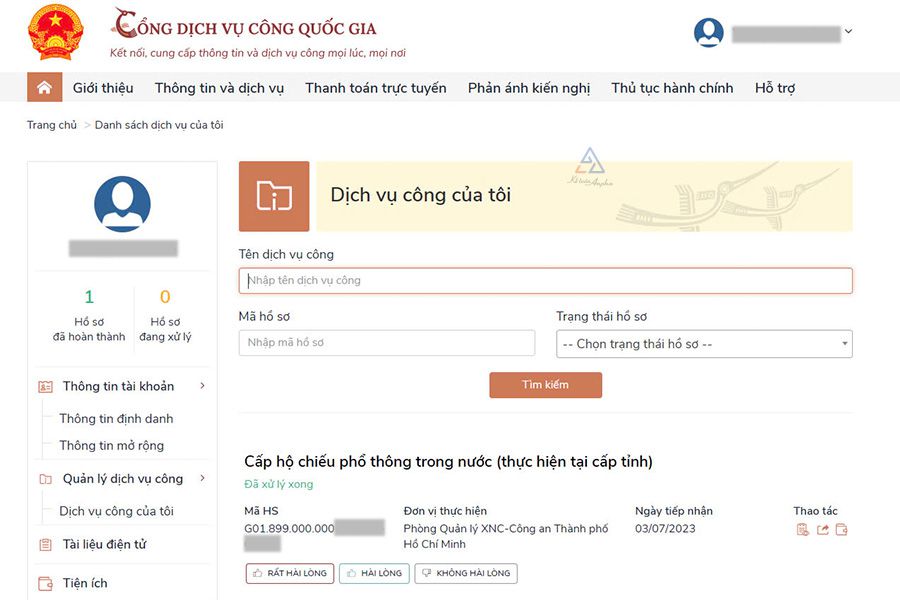Click the 'Tìm kiếm' search button
This screenshot has height=600, width=900.
[545, 385]
